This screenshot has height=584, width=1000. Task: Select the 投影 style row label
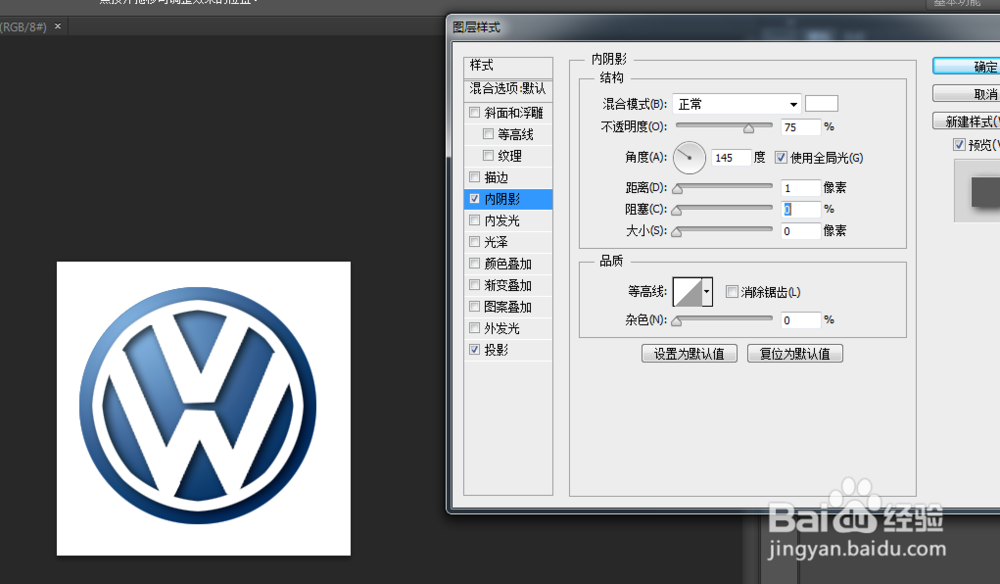(496, 350)
